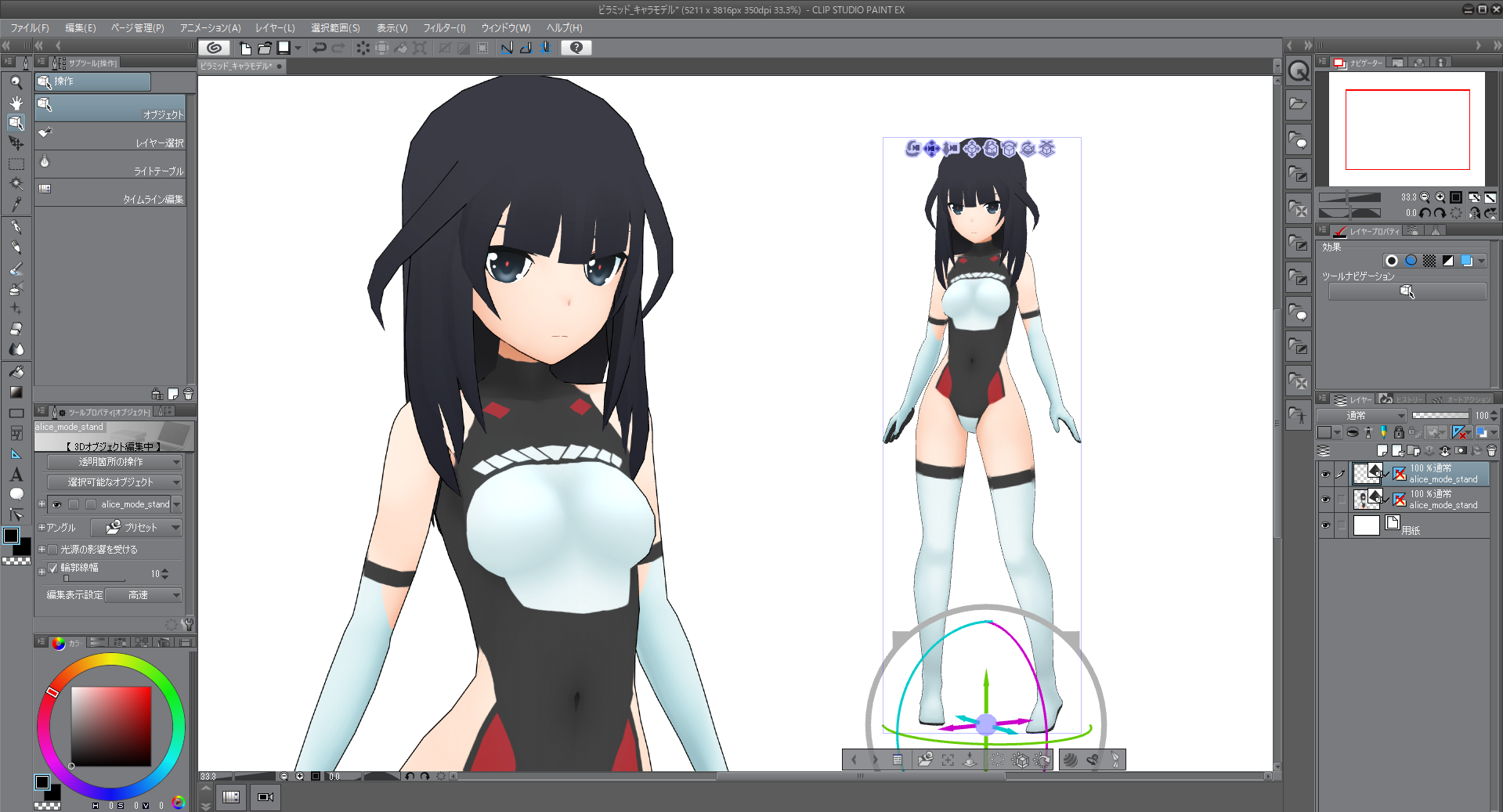Uncheck the 輪郭線幅 outline width checkbox

53,568
